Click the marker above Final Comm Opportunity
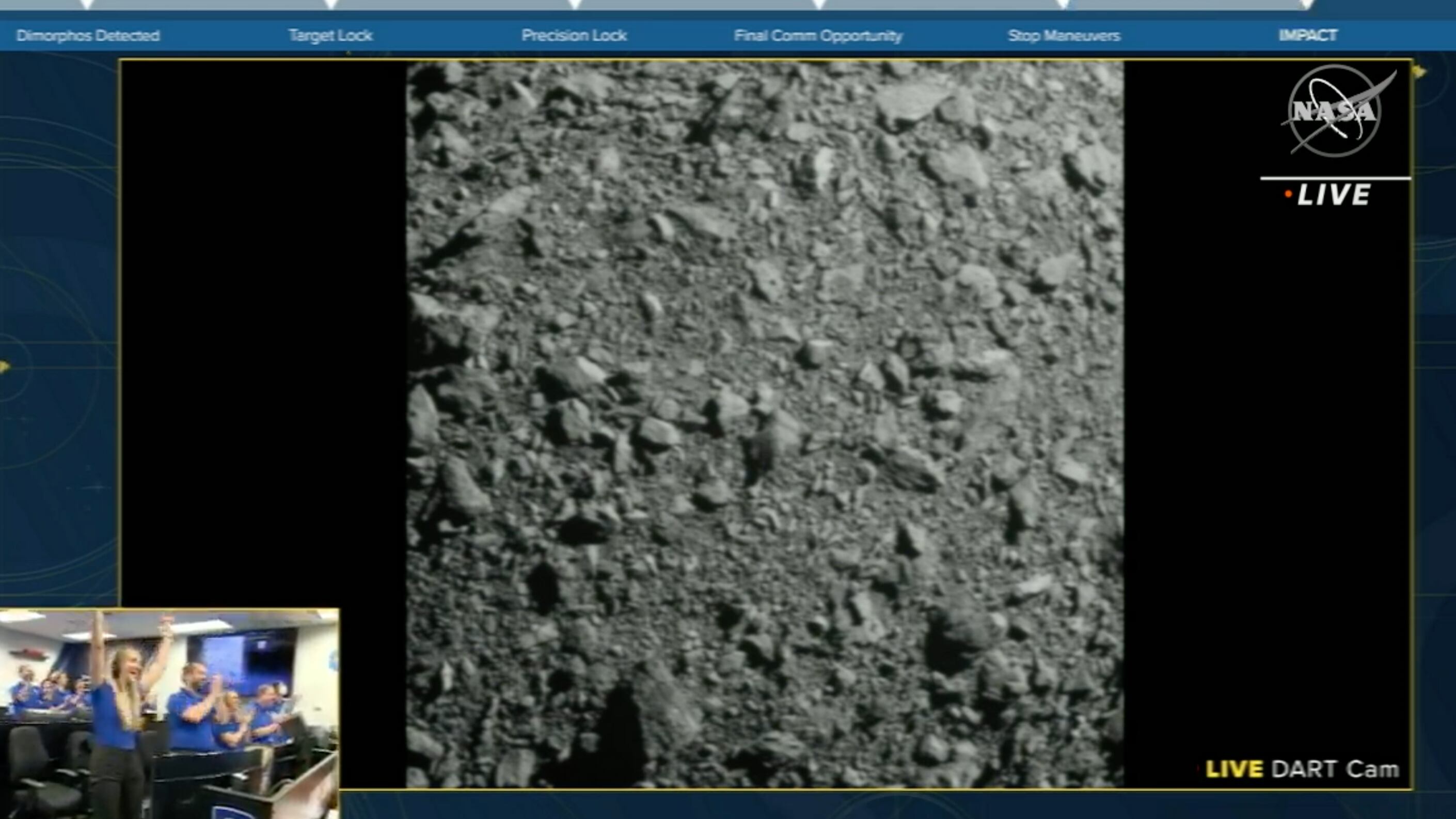 tap(819, 5)
